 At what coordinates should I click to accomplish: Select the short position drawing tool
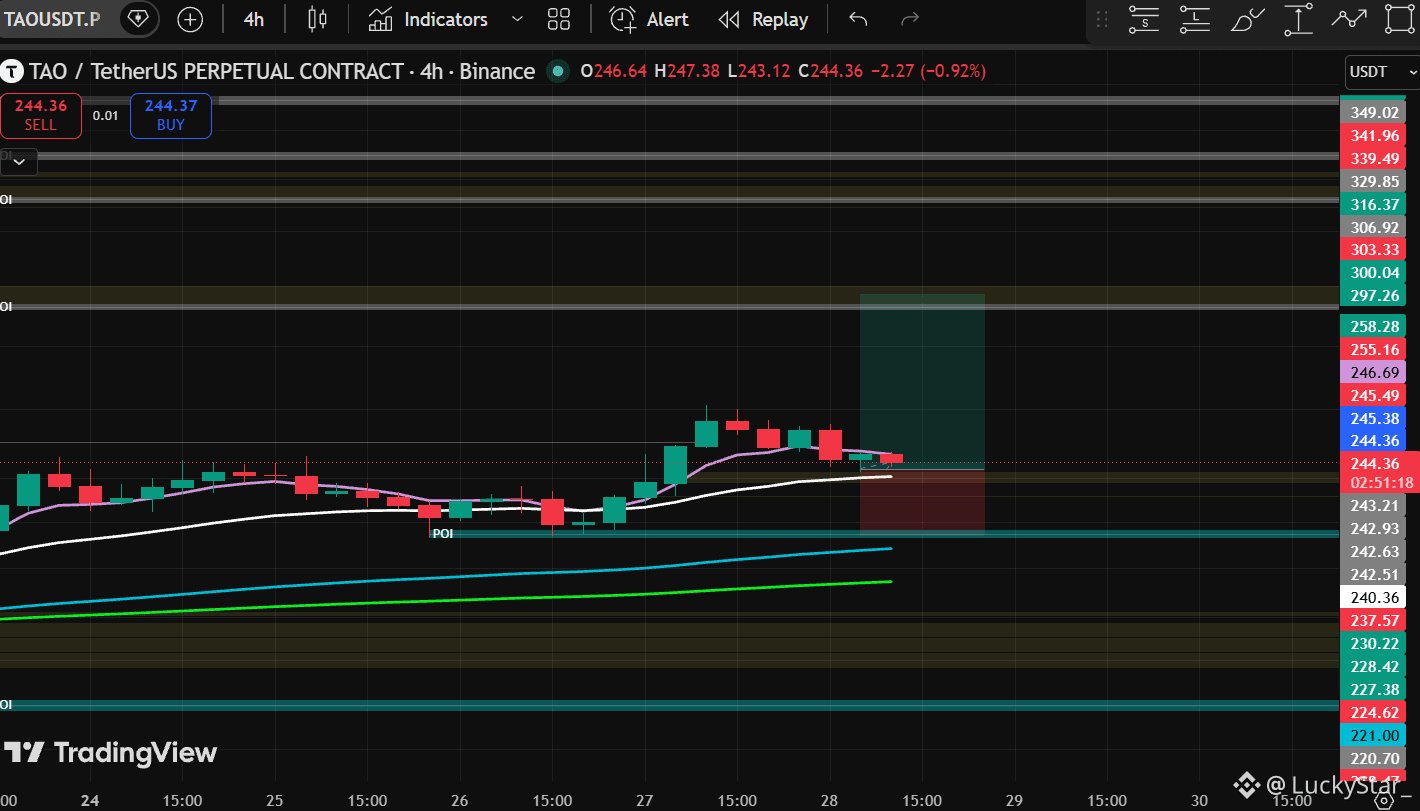(1144, 18)
